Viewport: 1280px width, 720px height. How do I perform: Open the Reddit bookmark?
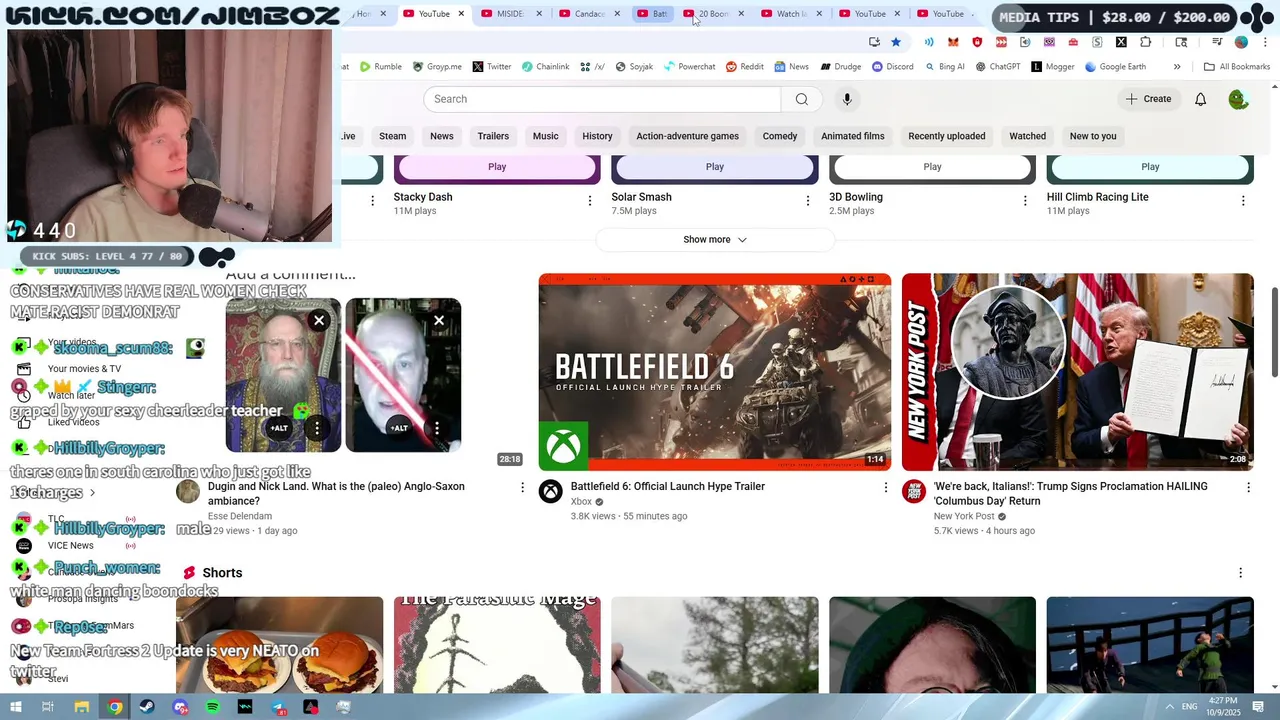click(745, 67)
